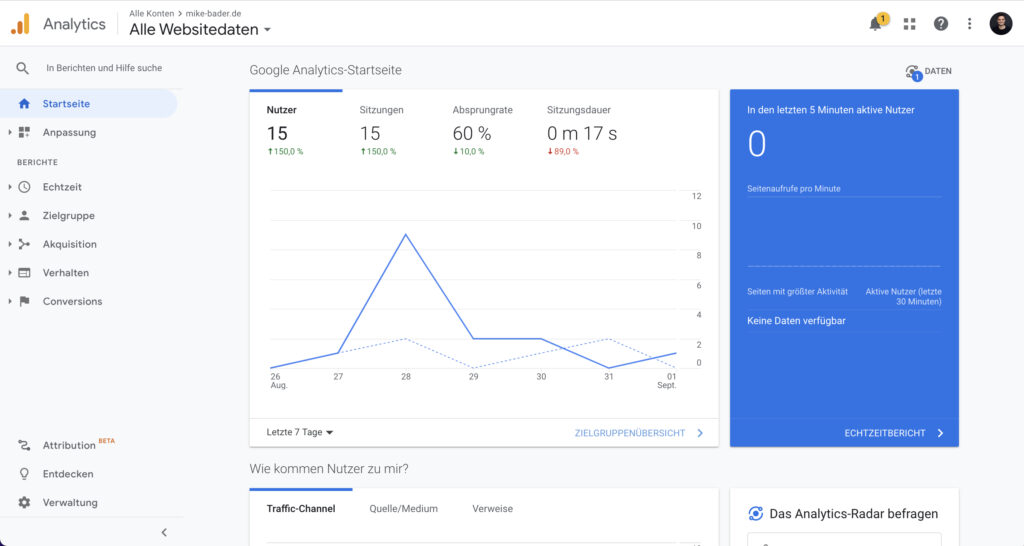Click the help question mark icon
This screenshot has width=1024, height=546.
coord(940,24)
